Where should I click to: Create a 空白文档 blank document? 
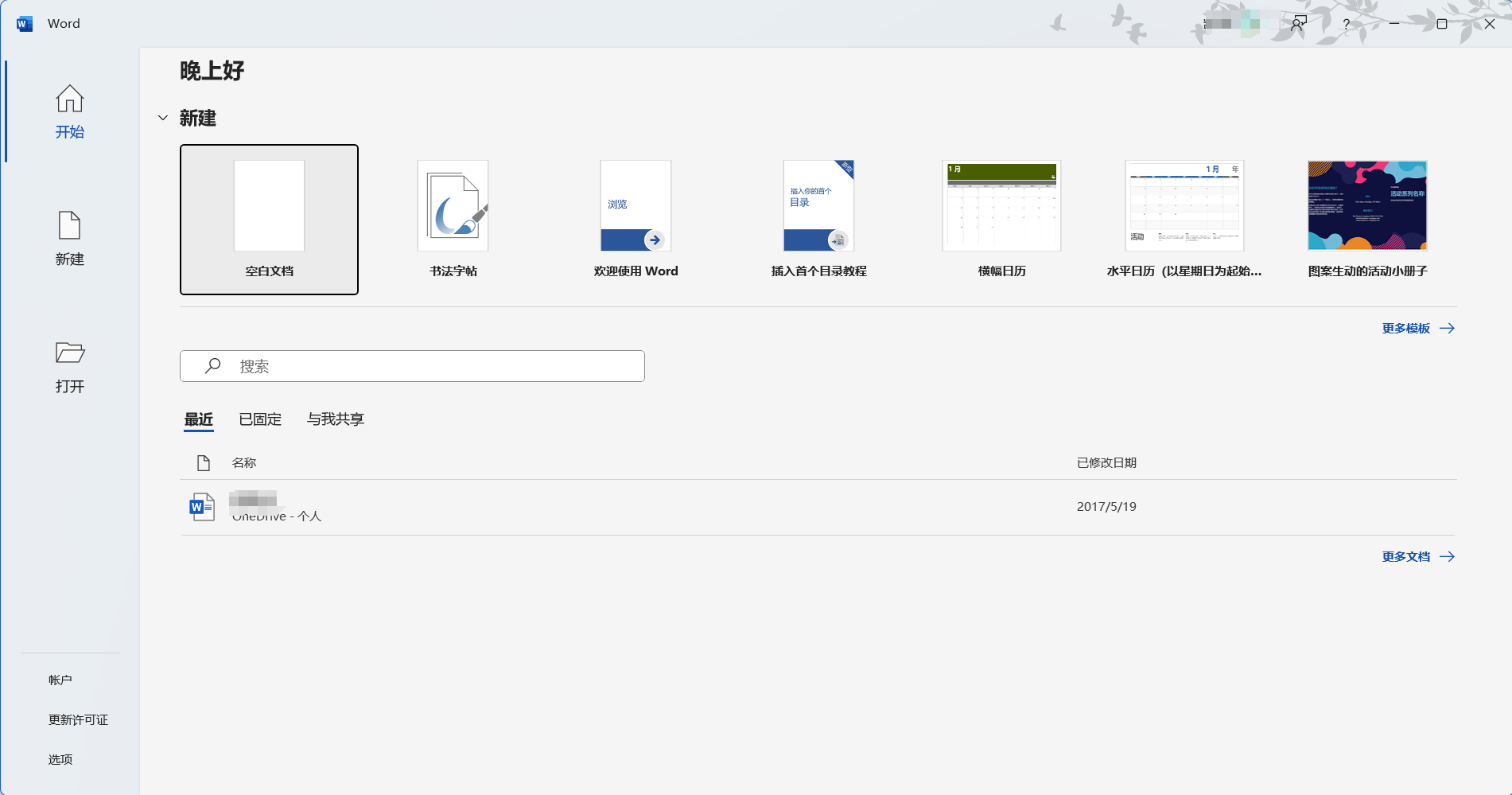(269, 219)
